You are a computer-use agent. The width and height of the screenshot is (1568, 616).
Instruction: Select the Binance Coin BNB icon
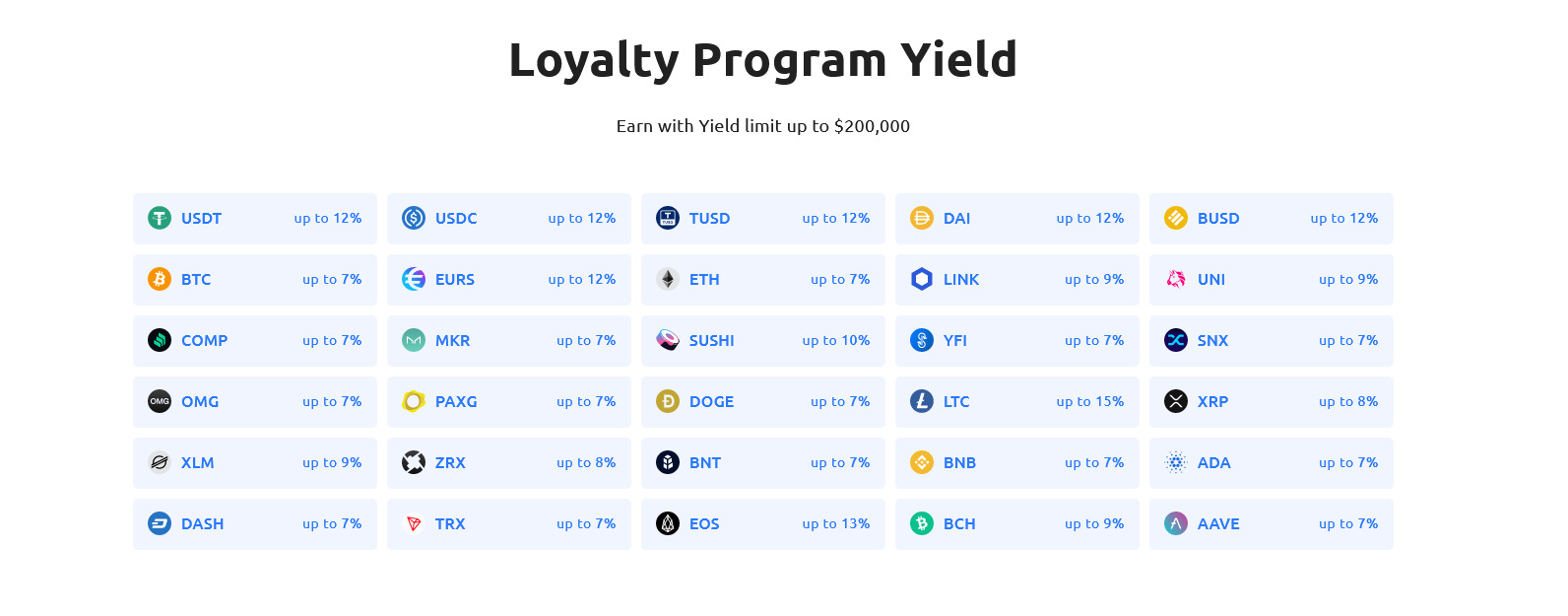(922, 462)
